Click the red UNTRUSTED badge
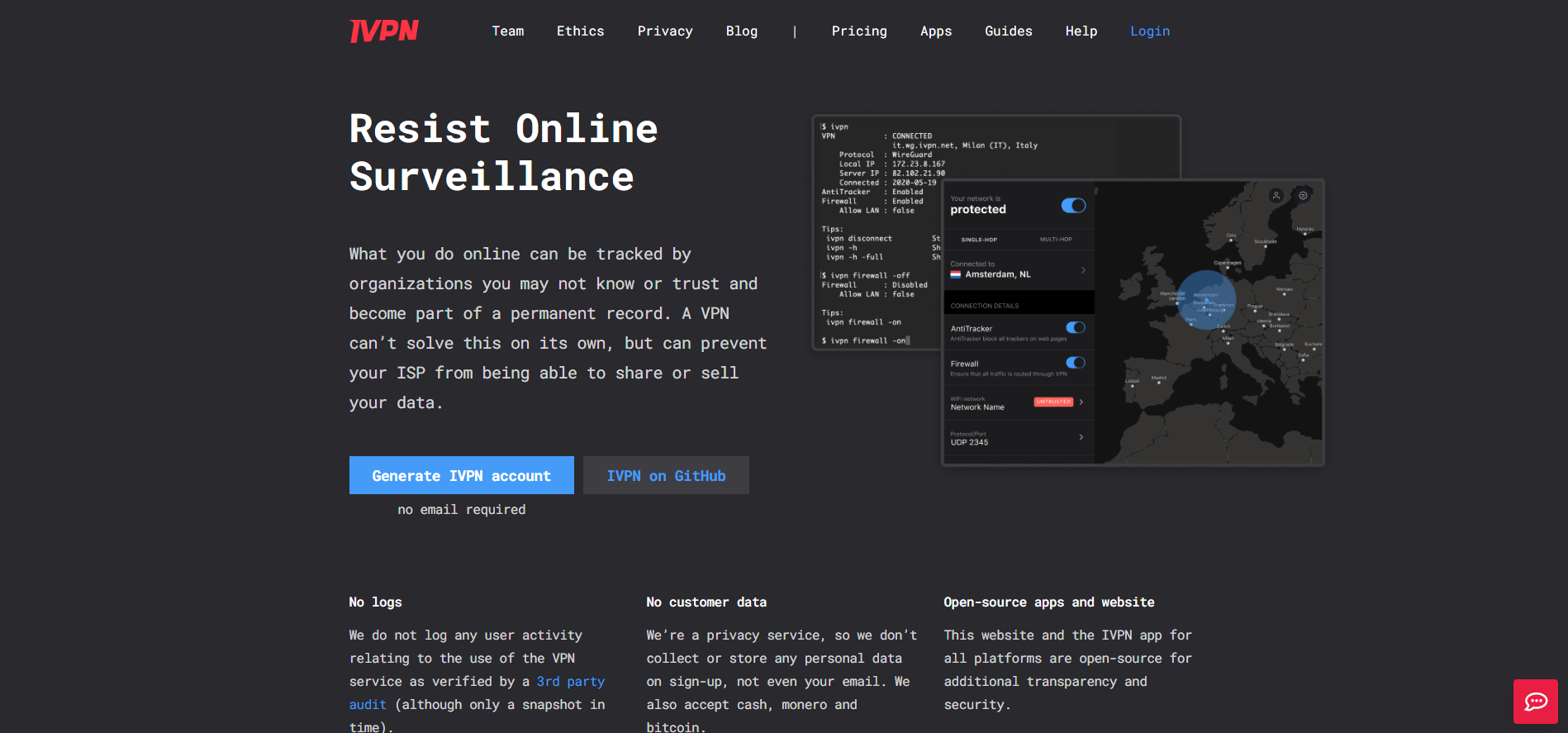 click(1053, 402)
